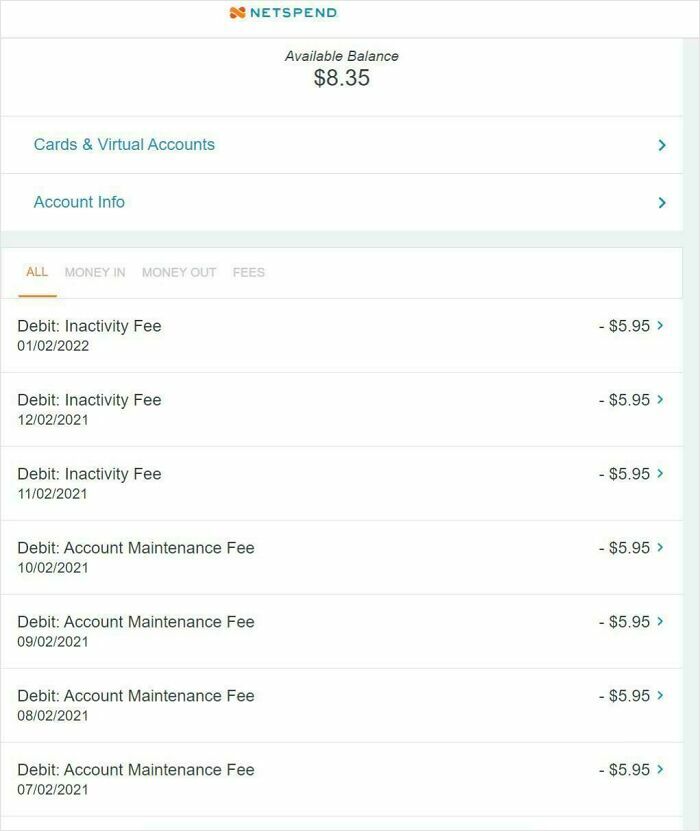Switch to the MONEY OUT tab
The image size is (700, 831).
point(179,271)
